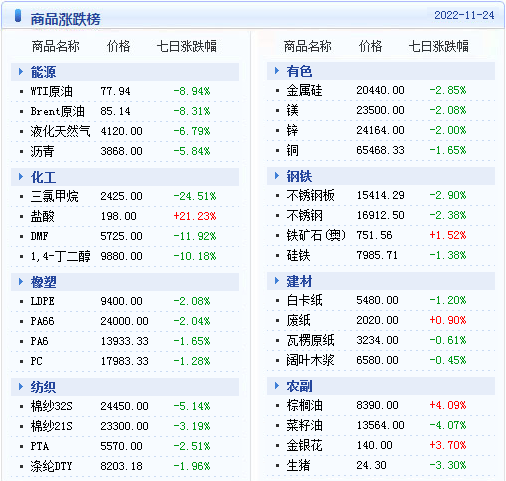Expand the 有色 category arrow
The image size is (506, 481).
pyautogui.click(x=277, y=71)
